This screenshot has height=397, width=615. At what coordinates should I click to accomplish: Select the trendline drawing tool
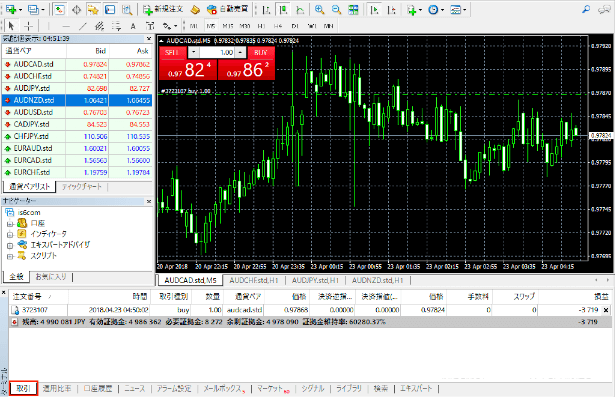[x=82, y=26]
